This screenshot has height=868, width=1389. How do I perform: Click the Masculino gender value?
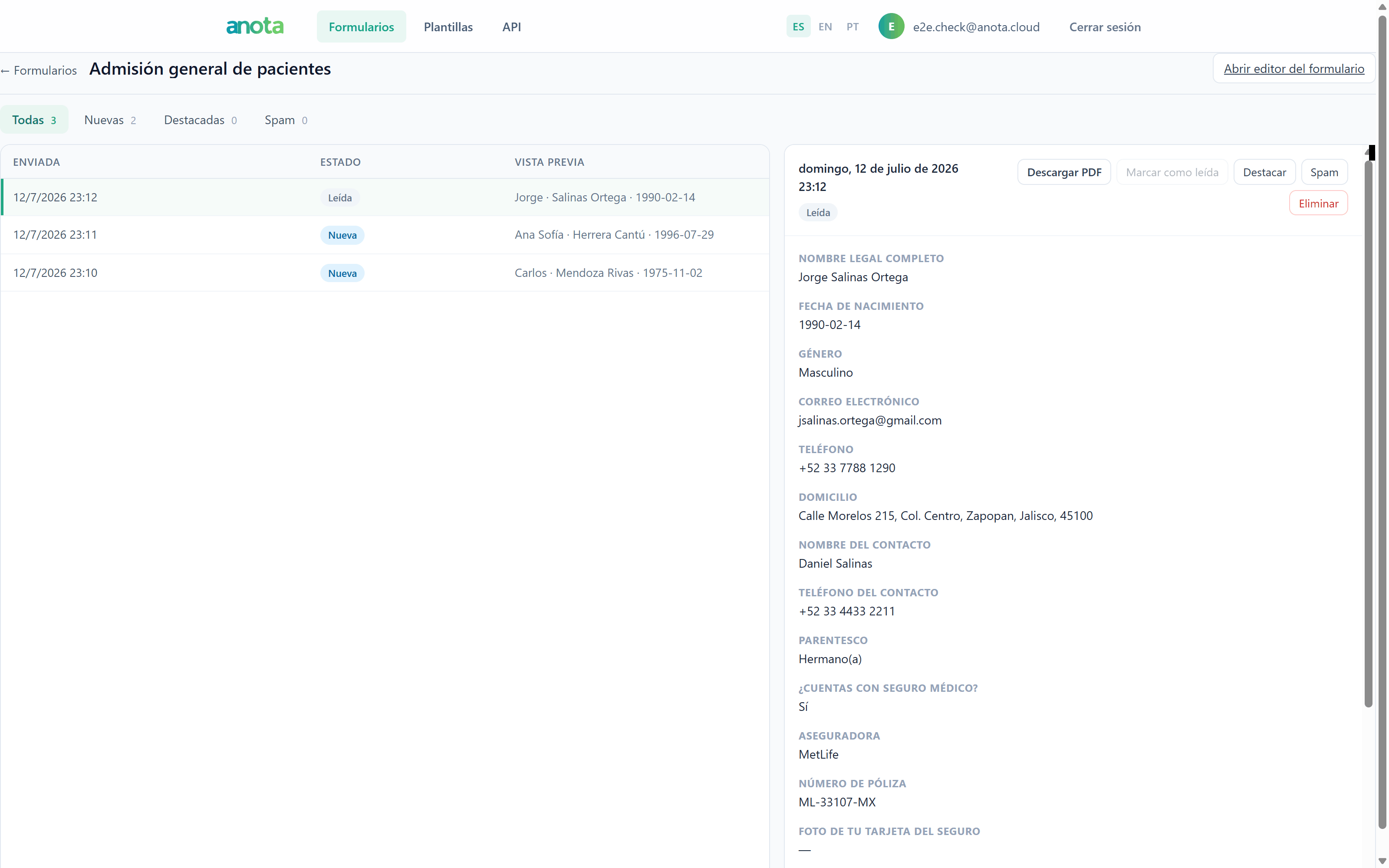click(x=825, y=372)
